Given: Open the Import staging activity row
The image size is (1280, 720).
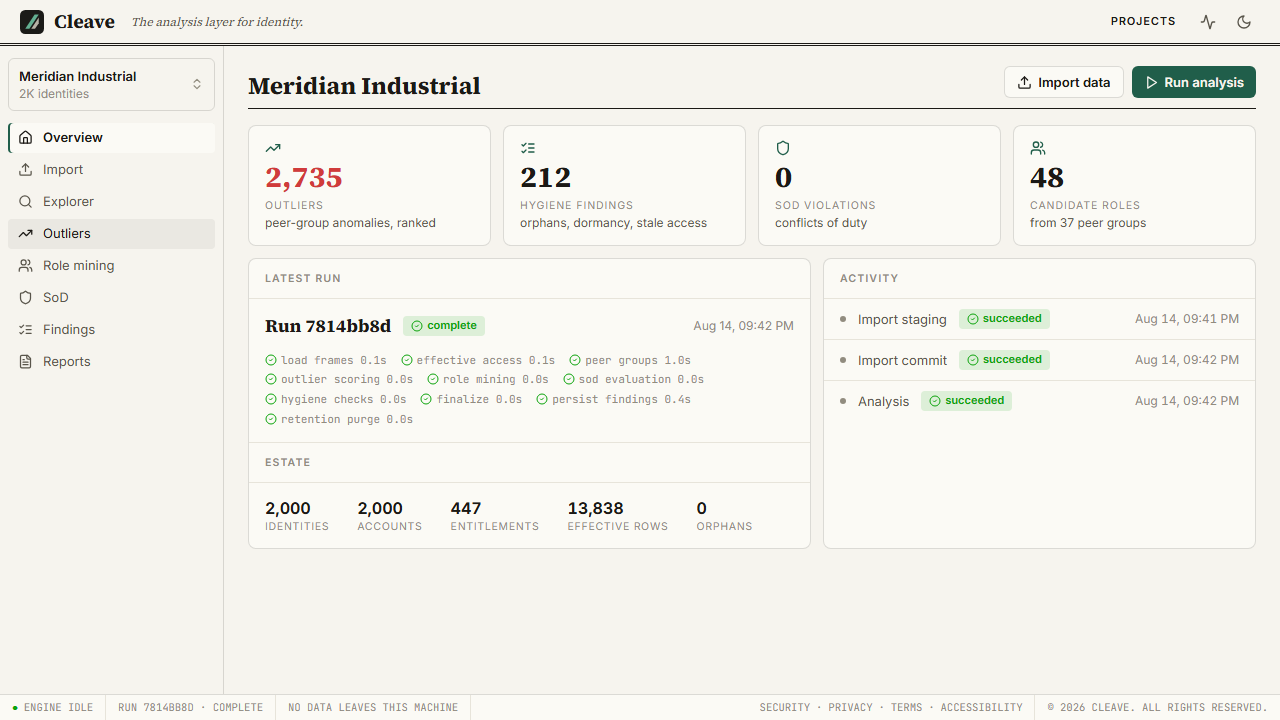Looking at the screenshot, I should (x=1039, y=319).
